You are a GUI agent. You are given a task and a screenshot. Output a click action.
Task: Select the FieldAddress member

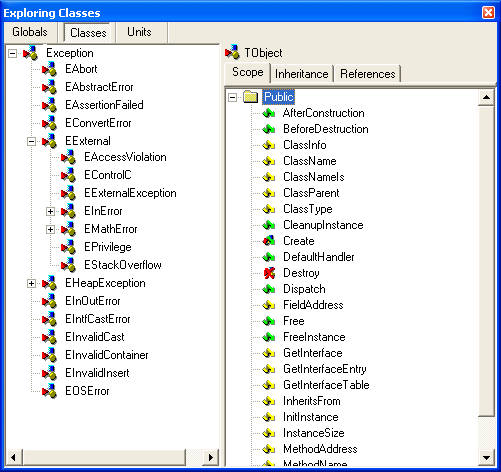pos(313,305)
